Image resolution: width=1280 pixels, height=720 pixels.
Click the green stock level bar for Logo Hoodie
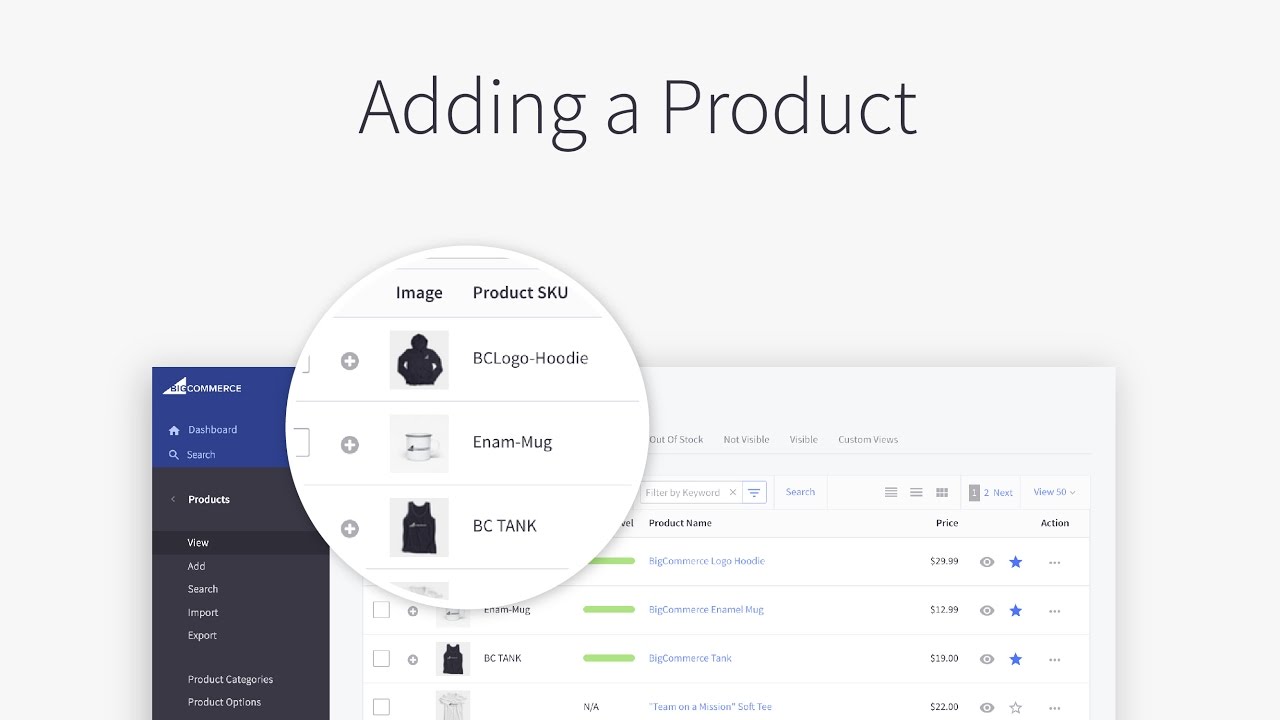[611, 561]
